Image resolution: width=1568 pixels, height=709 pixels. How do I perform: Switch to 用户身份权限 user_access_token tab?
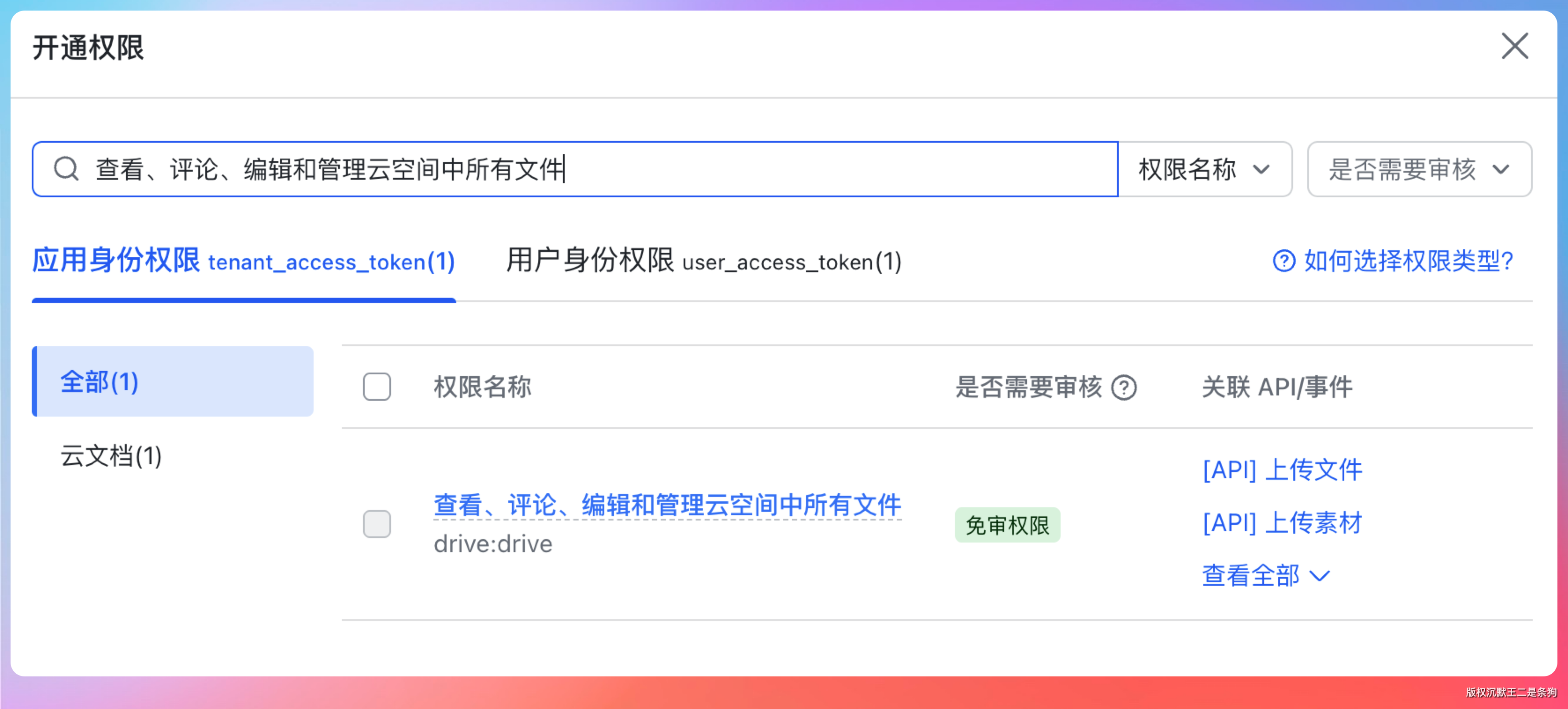click(x=704, y=261)
